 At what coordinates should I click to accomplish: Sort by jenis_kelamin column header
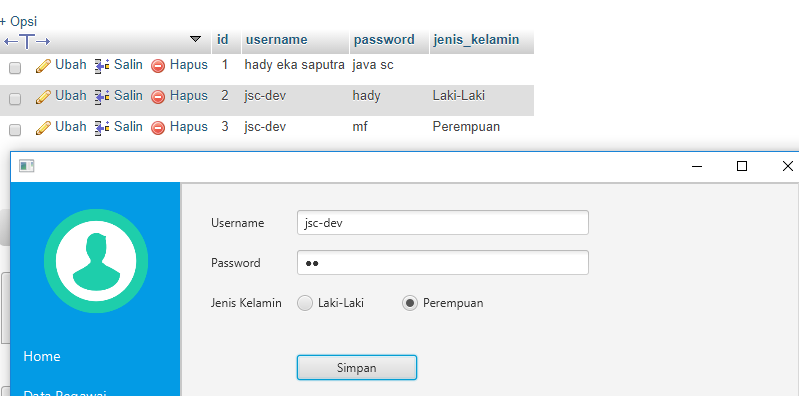[476, 40]
